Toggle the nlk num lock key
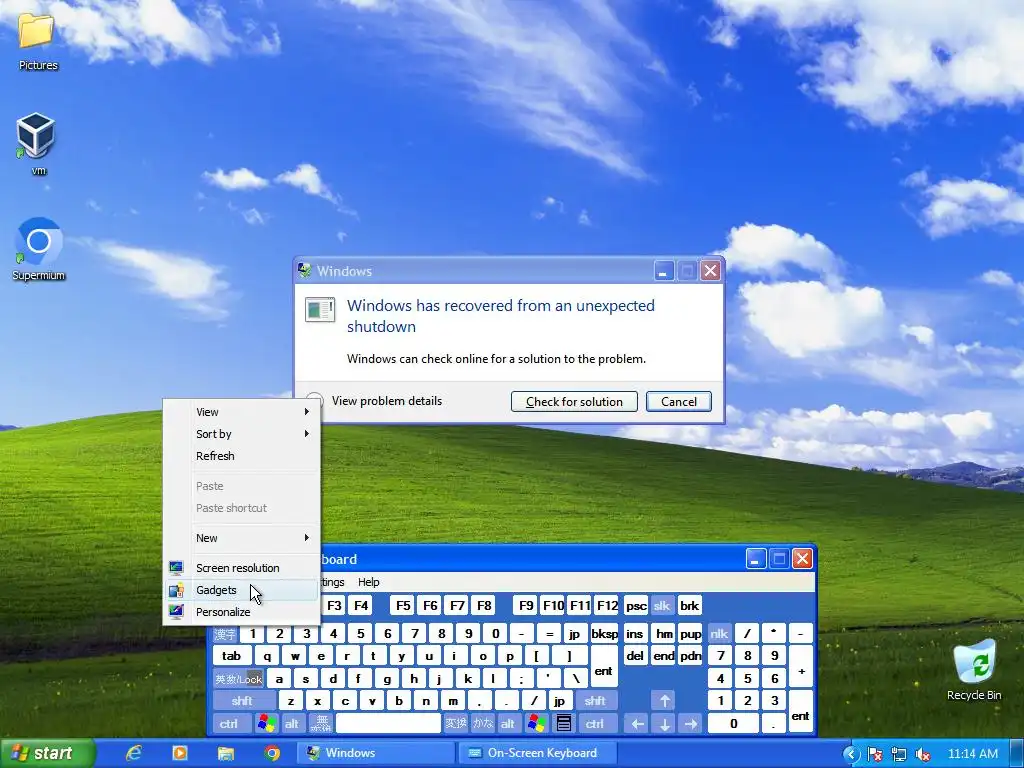Viewport: 1024px width, 768px height. tap(719, 633)
